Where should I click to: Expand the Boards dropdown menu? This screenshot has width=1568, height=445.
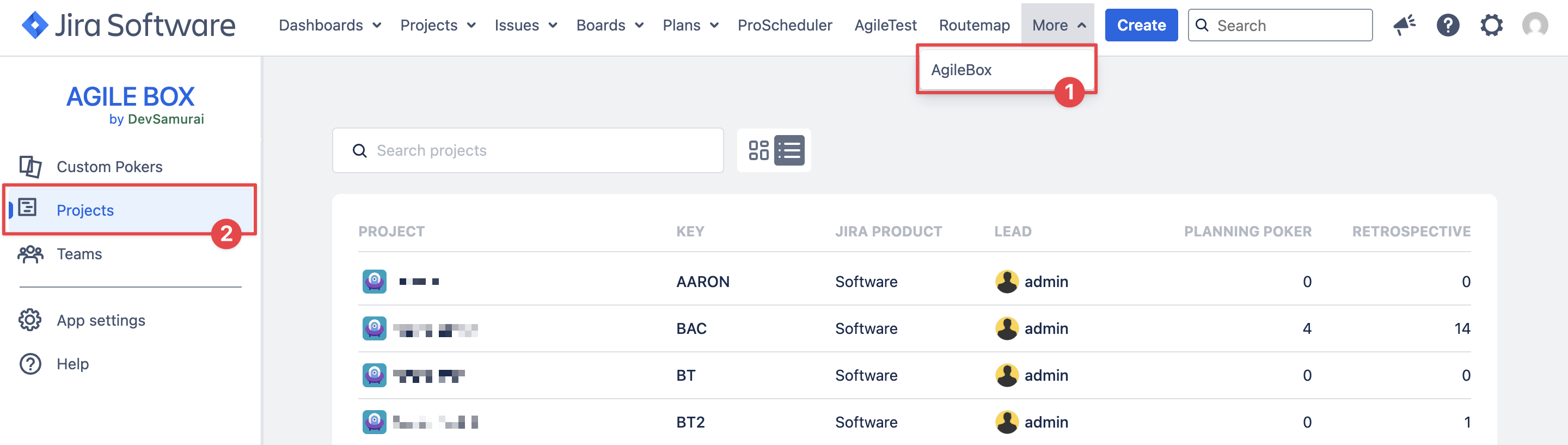(609, 26)
